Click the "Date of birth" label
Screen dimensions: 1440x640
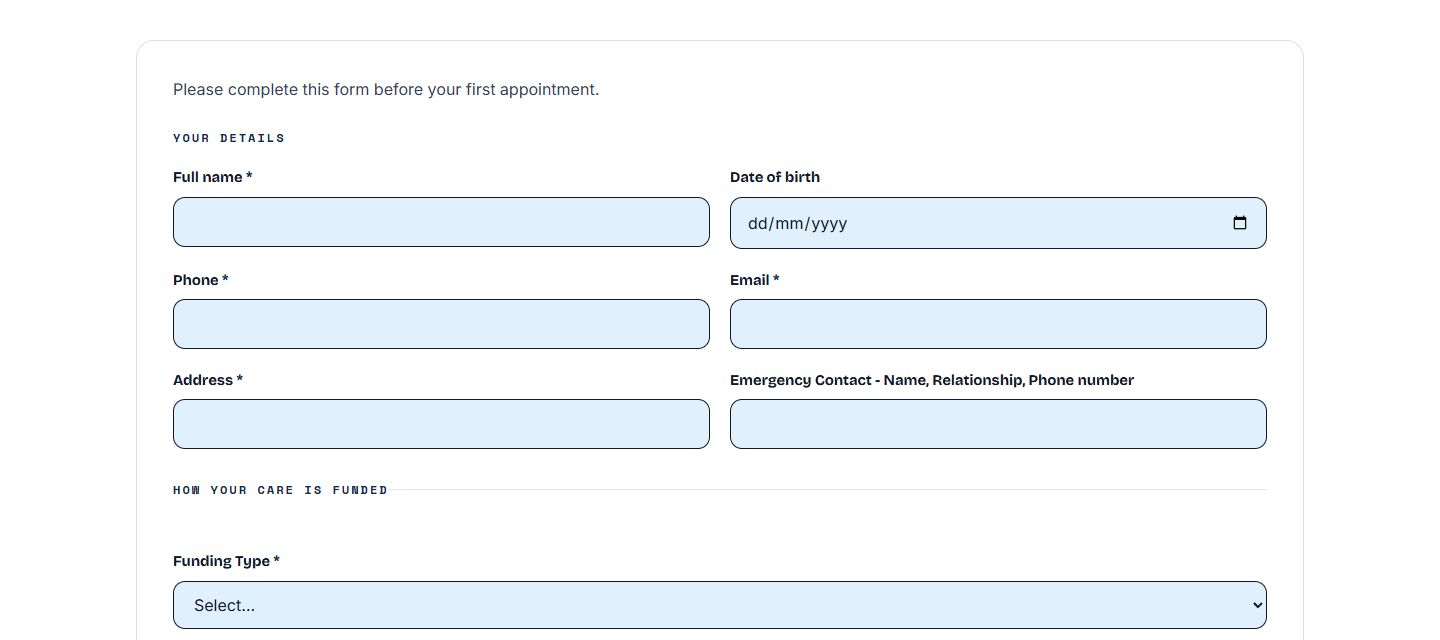(x=775, y=177)
